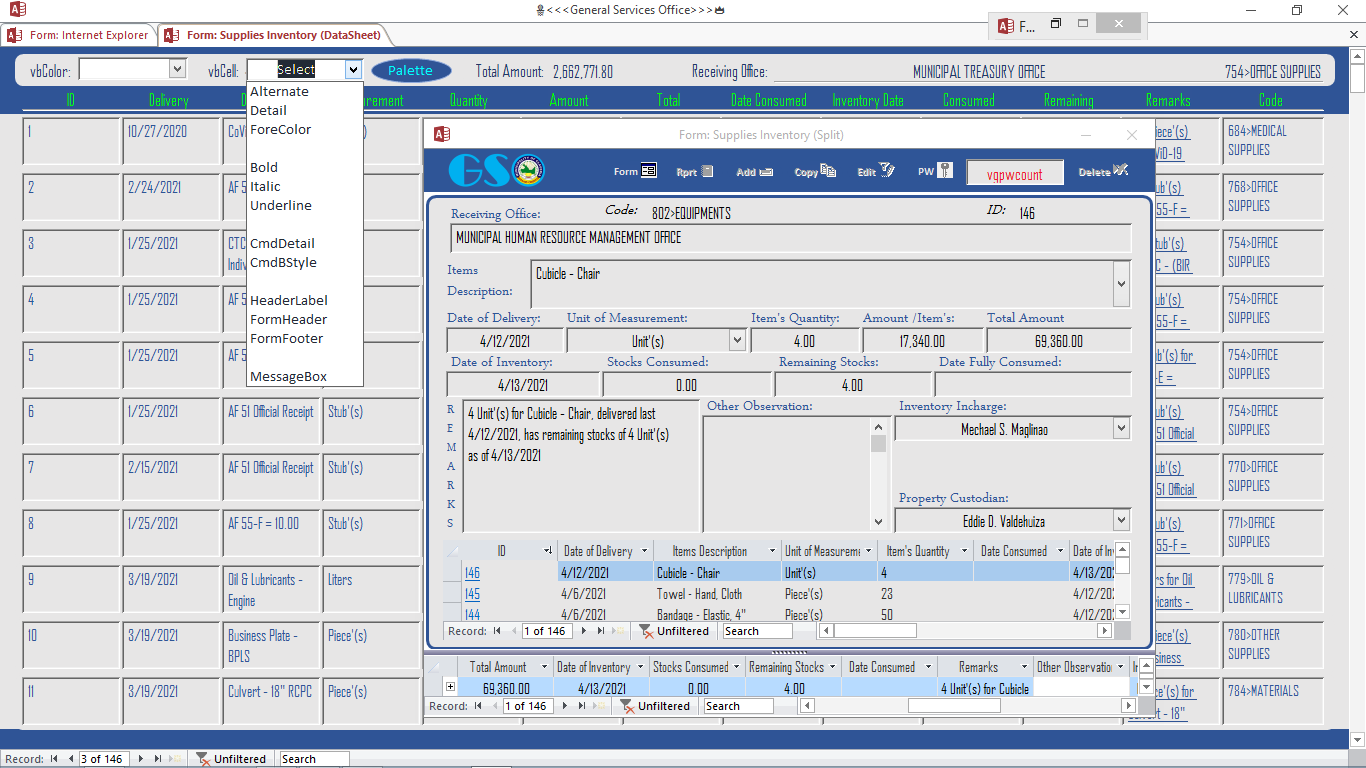
Task: Click the Delete record icon
Action: pyautogui.click(x=1119, y=171)
